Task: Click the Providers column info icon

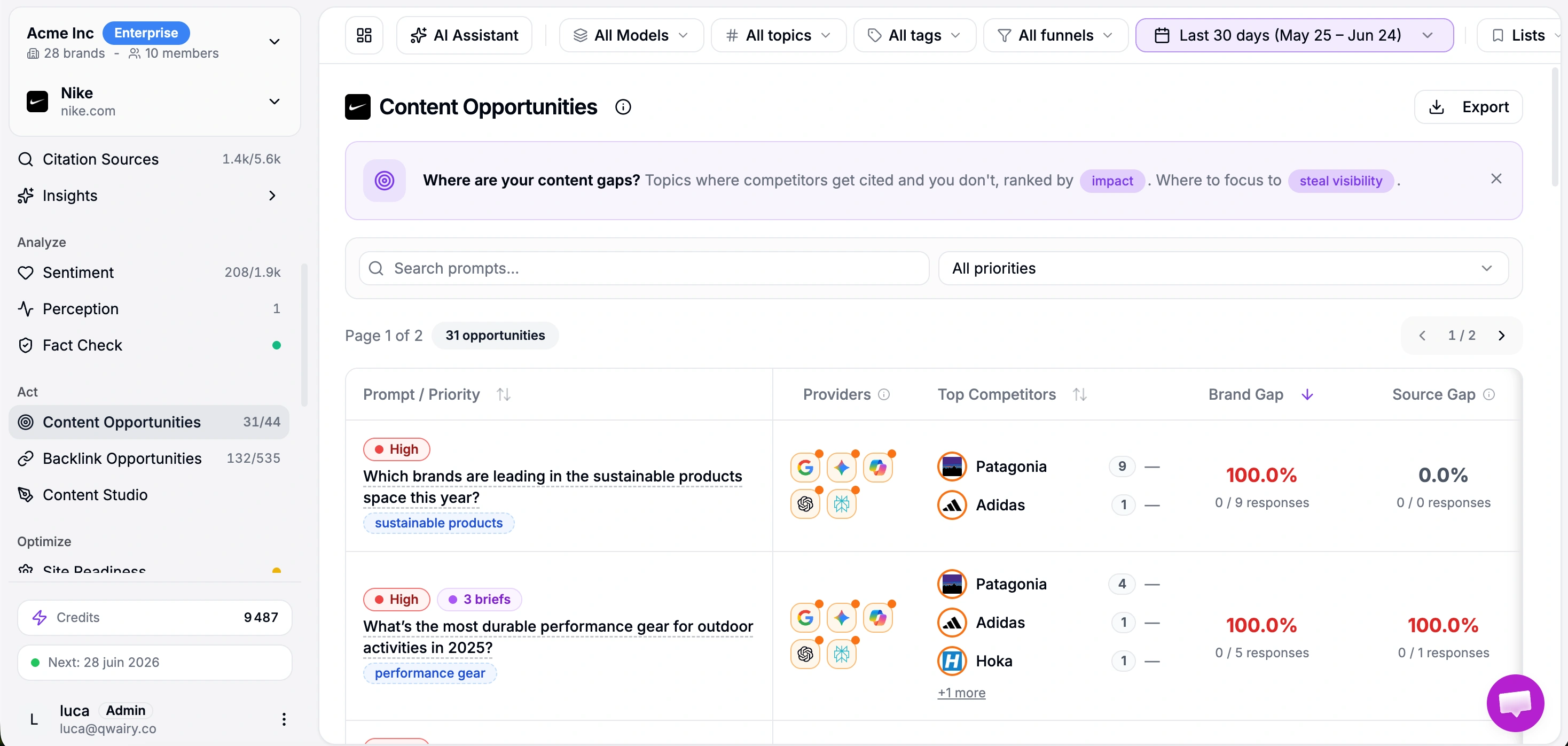Action: point(884,394)
